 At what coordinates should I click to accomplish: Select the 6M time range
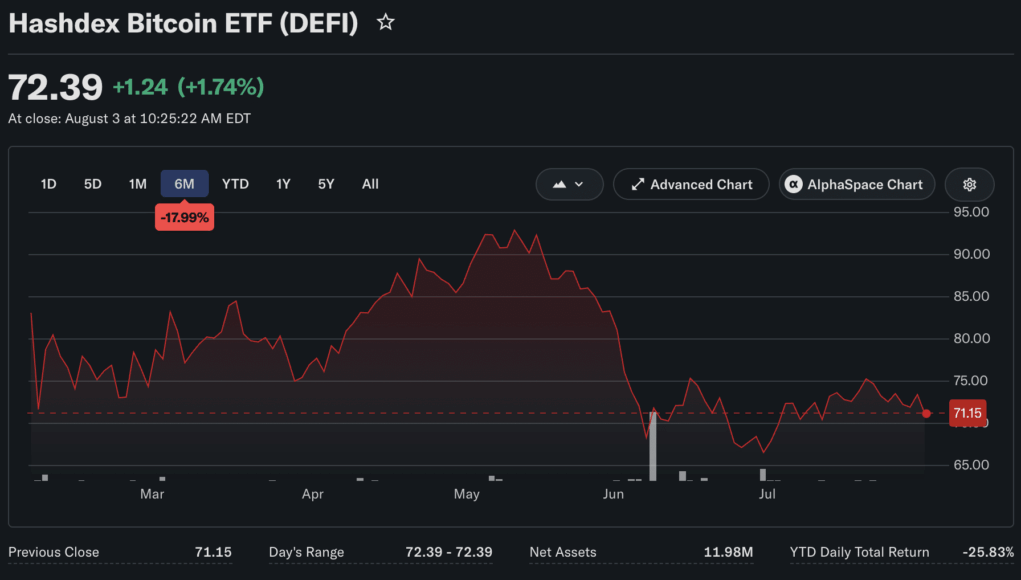click(184, 184)
